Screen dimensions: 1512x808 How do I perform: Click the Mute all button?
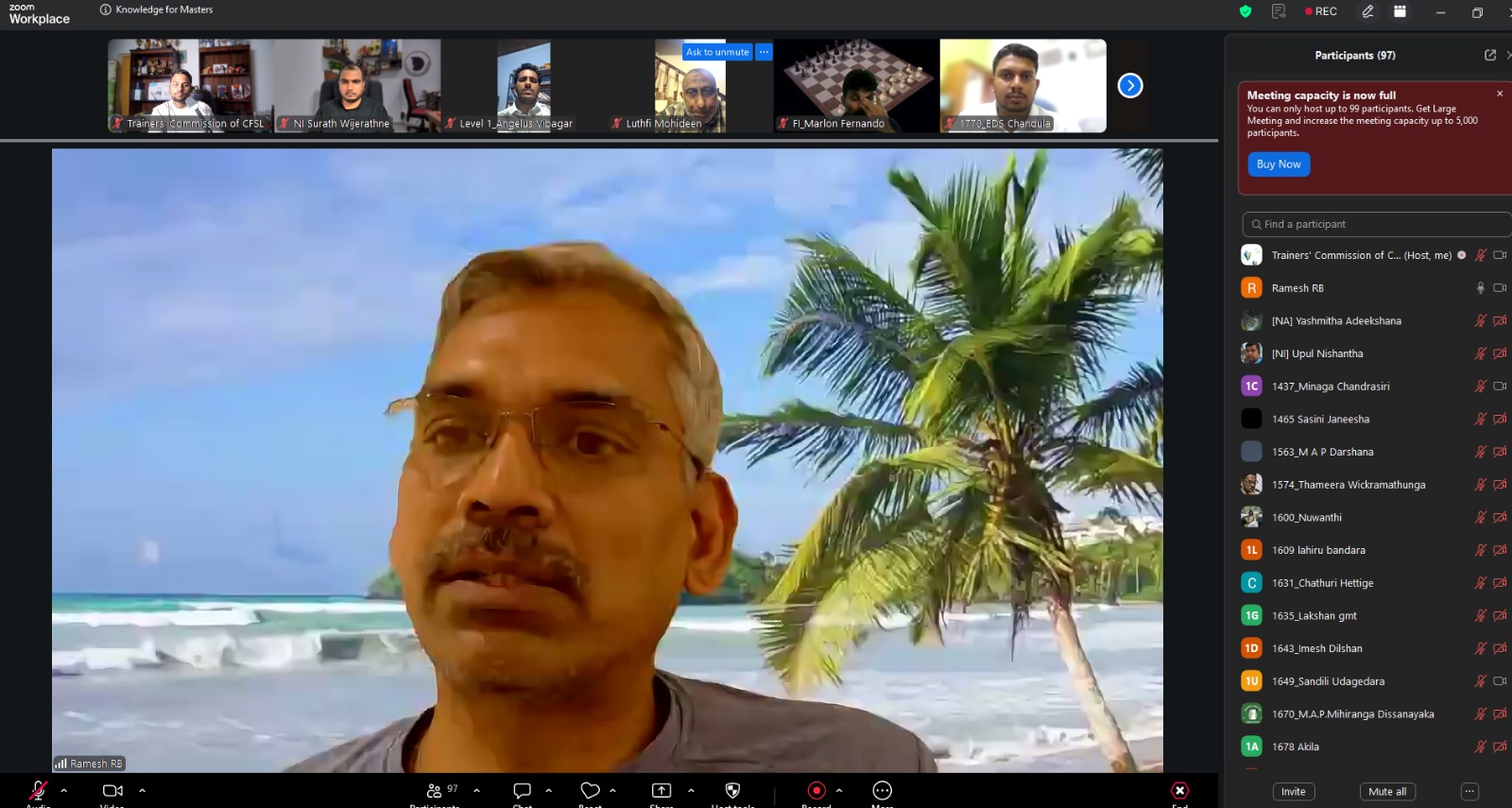click(x=1387, y=792)
